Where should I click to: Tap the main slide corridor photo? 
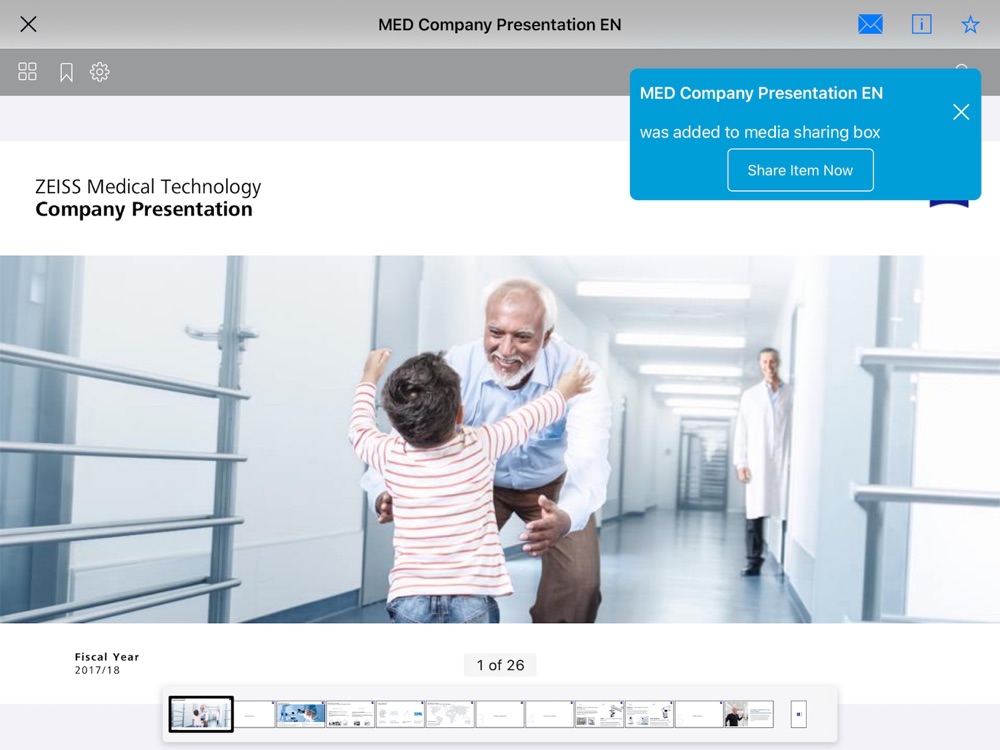pyautogui.click(x=500, y=439)
